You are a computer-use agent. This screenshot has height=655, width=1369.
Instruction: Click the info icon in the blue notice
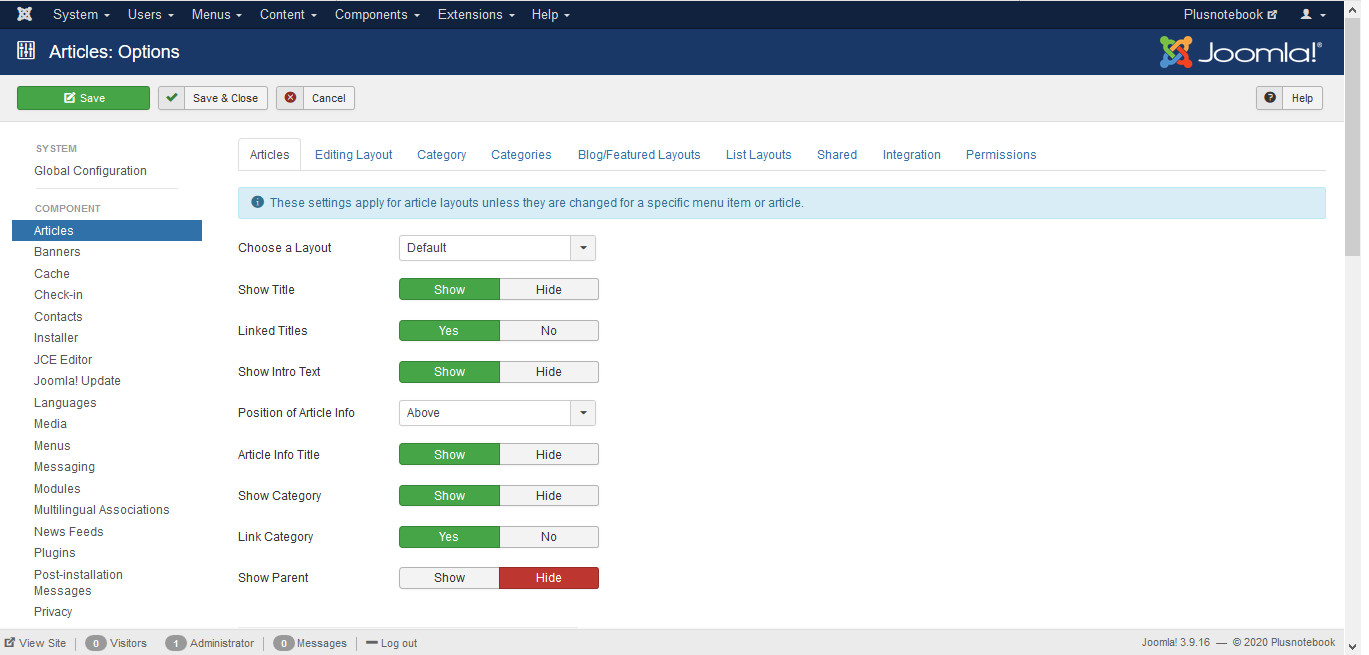(258, 202)
